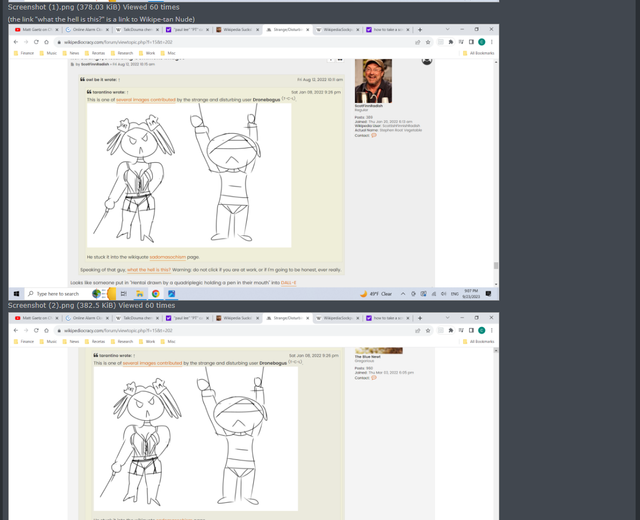The width and height of the screenshot is (640, 520).
Task: Click the weather "49°F Clear" widget in Screenshot (1)
Action: coord(376,294)
